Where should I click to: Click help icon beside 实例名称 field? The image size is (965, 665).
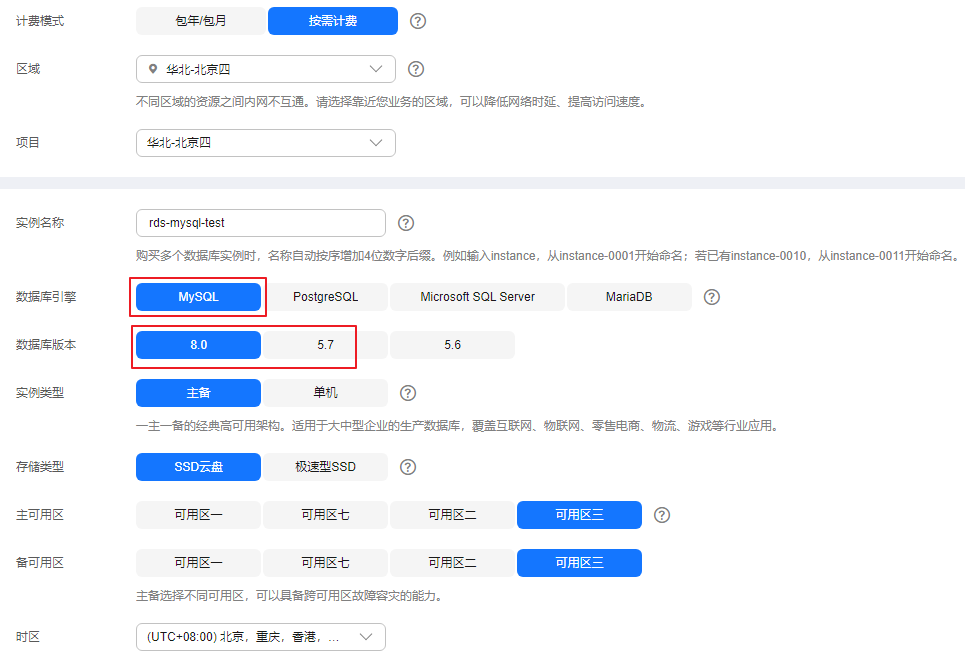point(406,223)
